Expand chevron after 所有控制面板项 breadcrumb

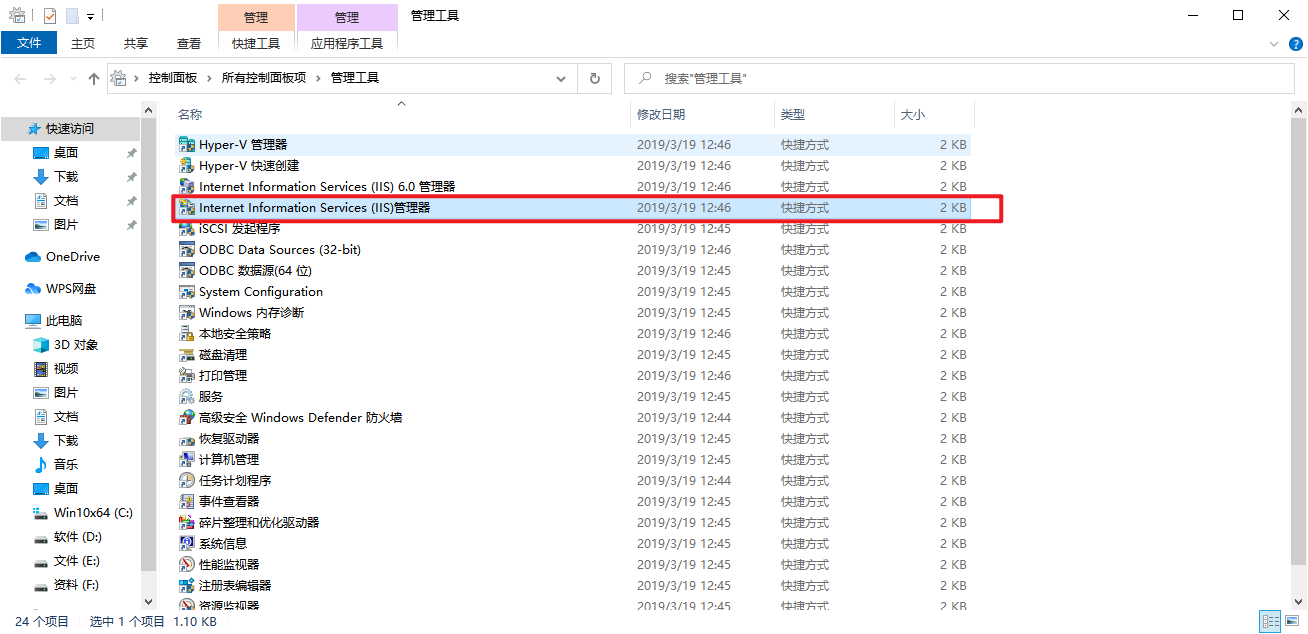pos(318,78)
